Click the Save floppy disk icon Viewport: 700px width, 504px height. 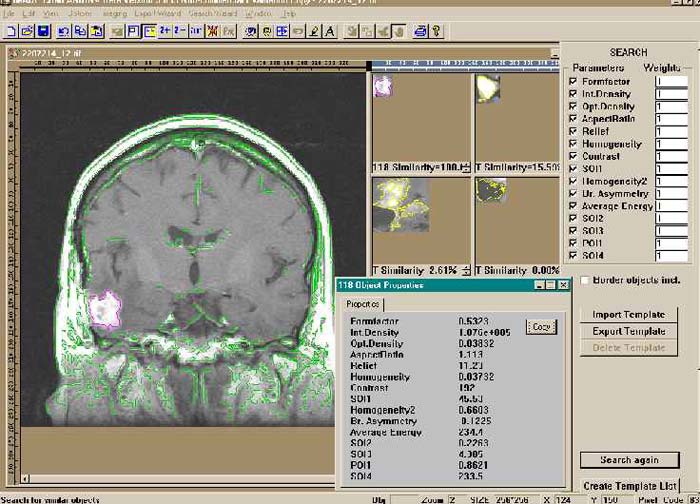click(43, 31)
